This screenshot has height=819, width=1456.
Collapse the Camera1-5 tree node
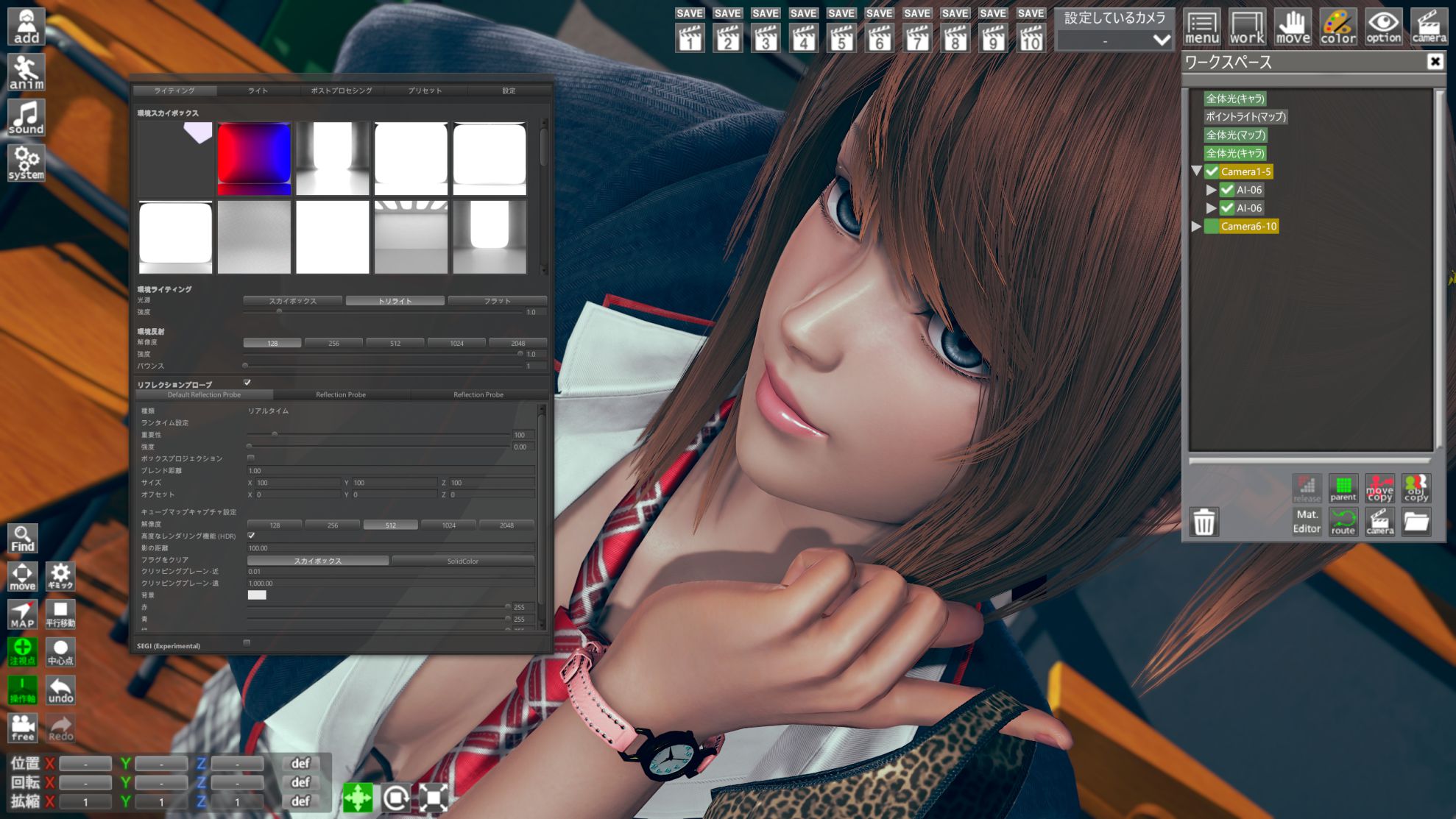pos(1196,171)
